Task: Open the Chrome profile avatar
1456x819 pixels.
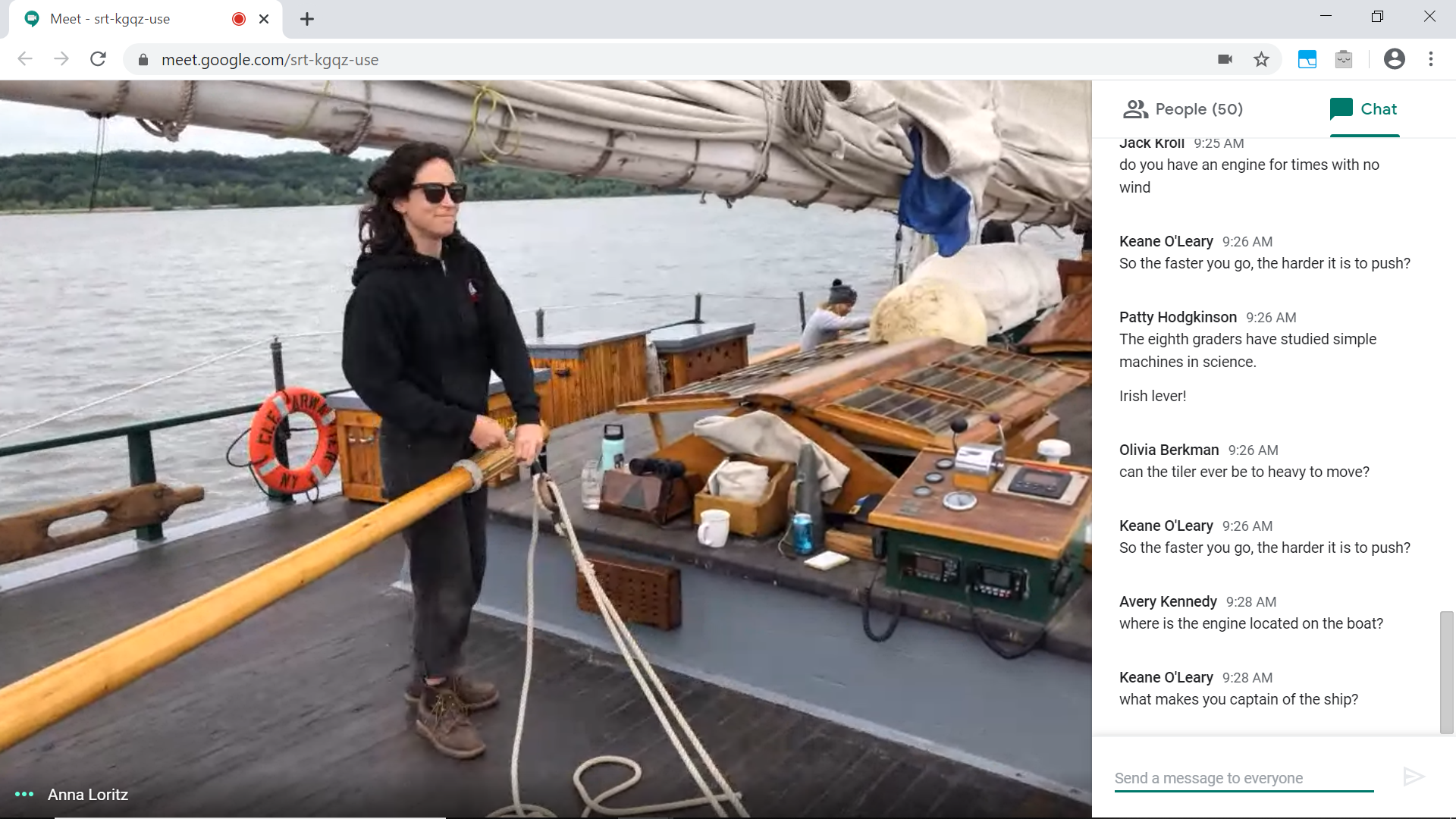Action: coord(1394,59)
